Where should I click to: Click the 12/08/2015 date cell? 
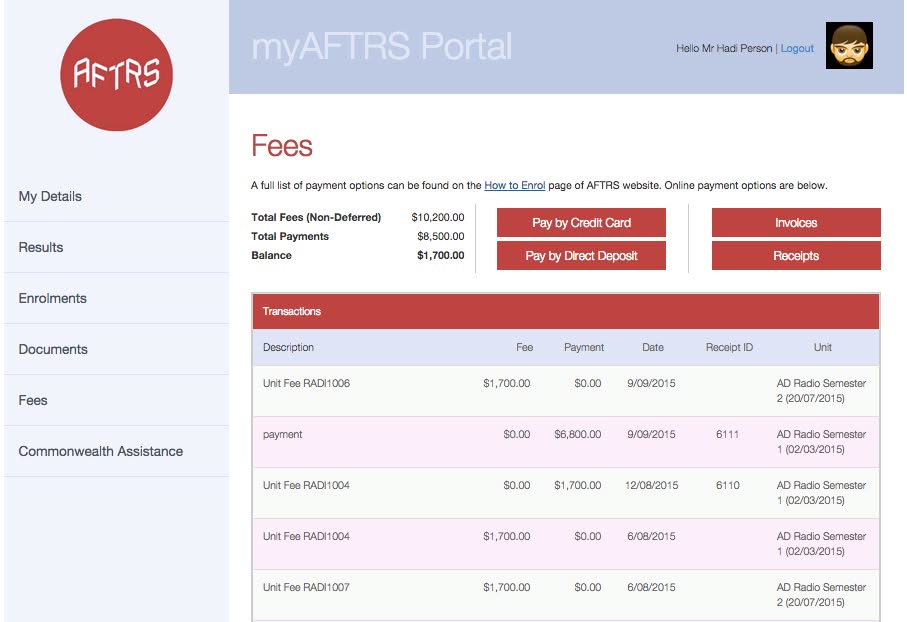(651, 485)
